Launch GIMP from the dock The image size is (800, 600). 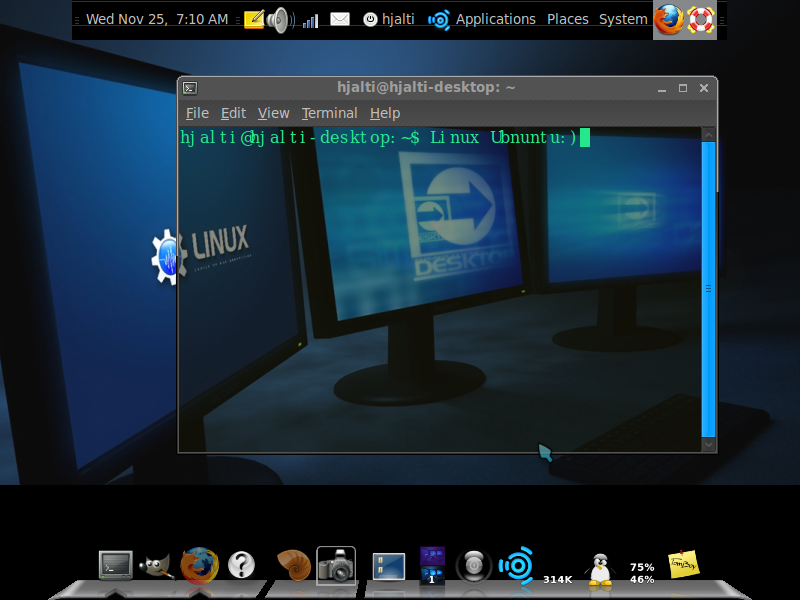pos(156,566)
